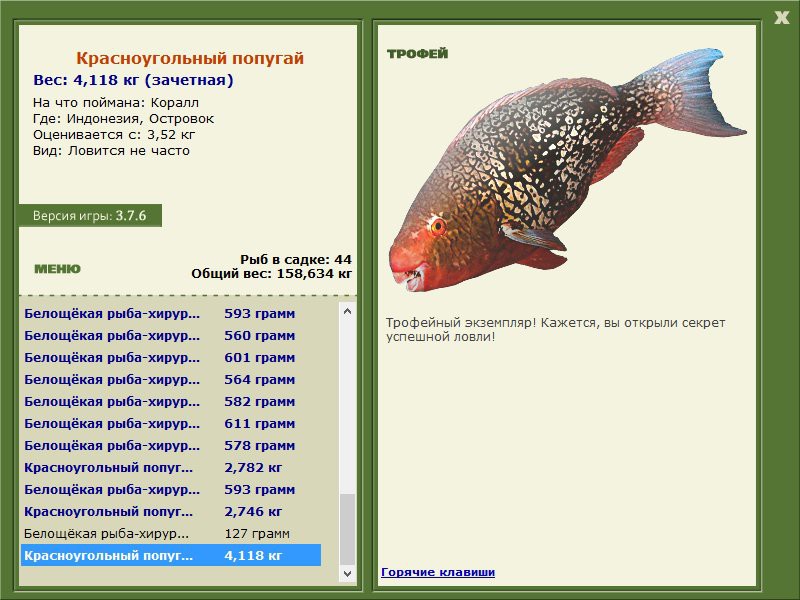Open the Горячие клавиши link
The image size is (800, 600).
click(x=438, y=572)
